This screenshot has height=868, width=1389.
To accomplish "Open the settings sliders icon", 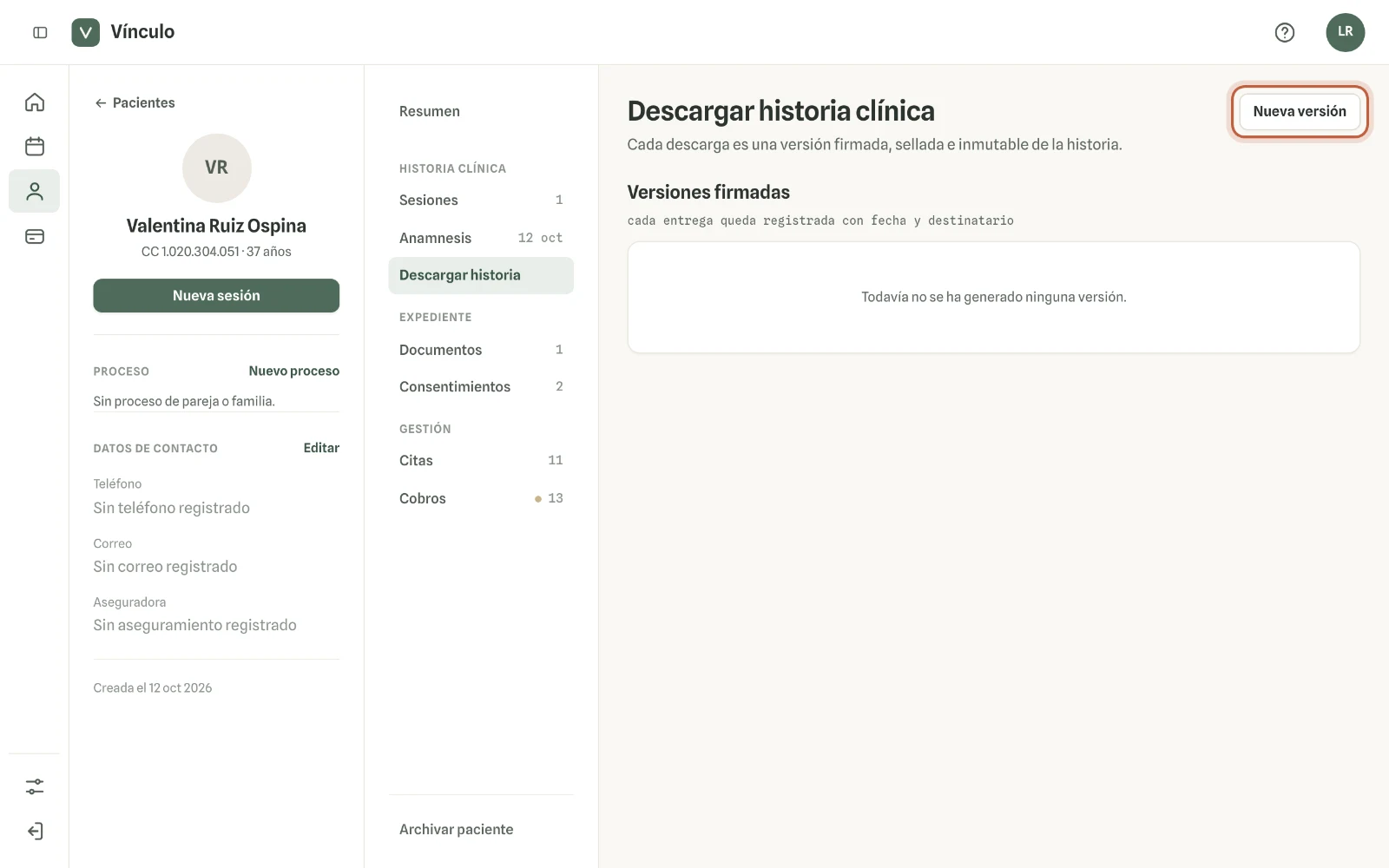I will [35, 786].
